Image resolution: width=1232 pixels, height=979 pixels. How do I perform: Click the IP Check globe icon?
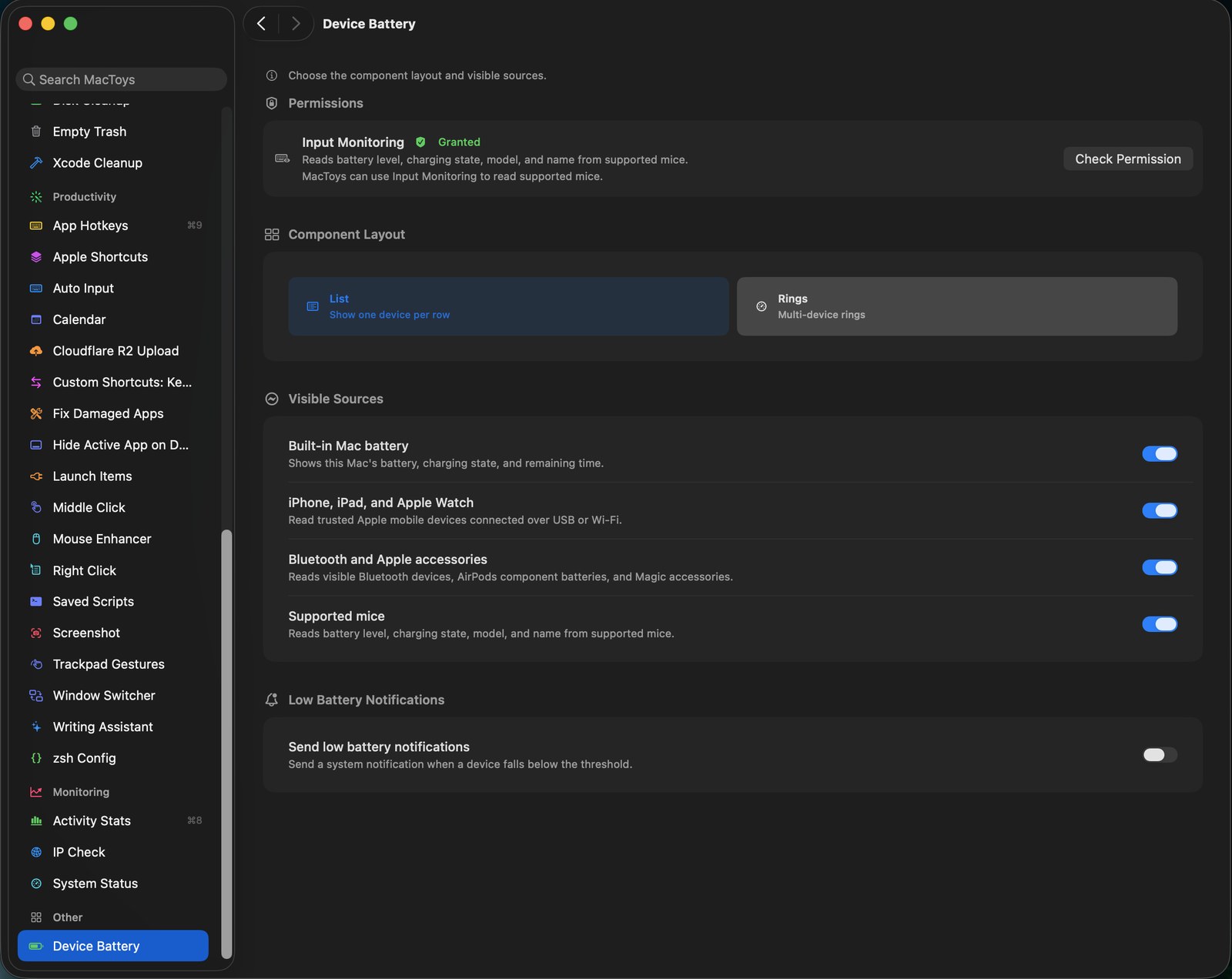pos(36,853)
